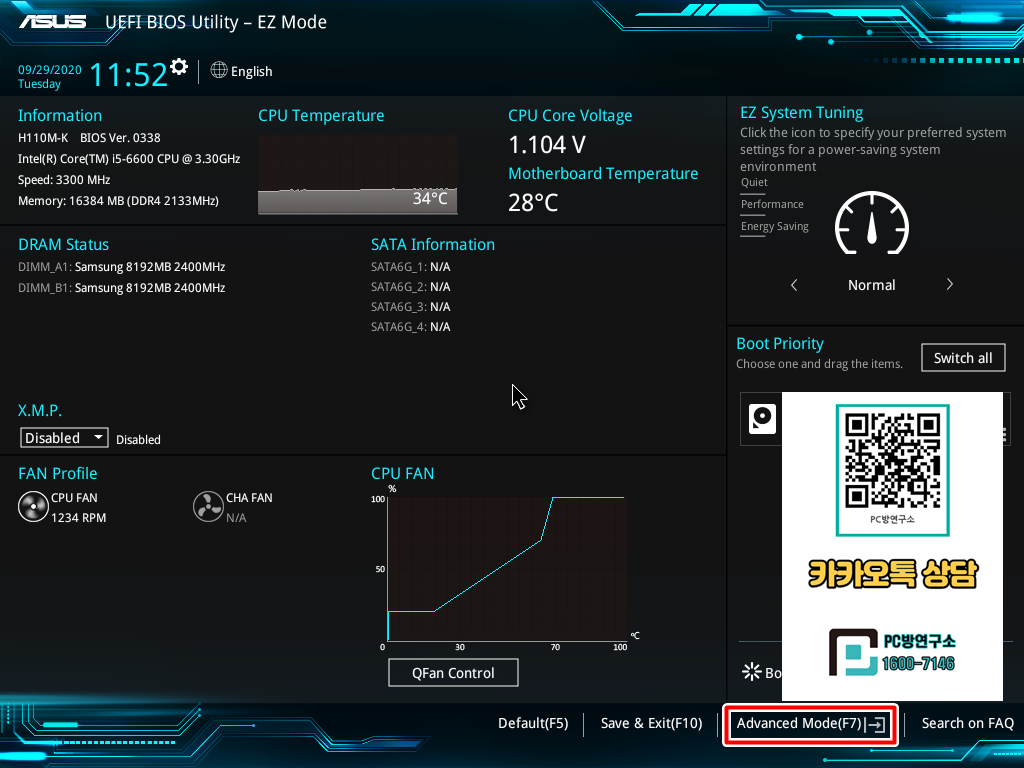This screenshot has width=1024, height=768.
Task: Click the SATA6G_4 N/A entry
Action: pos(411,327)
